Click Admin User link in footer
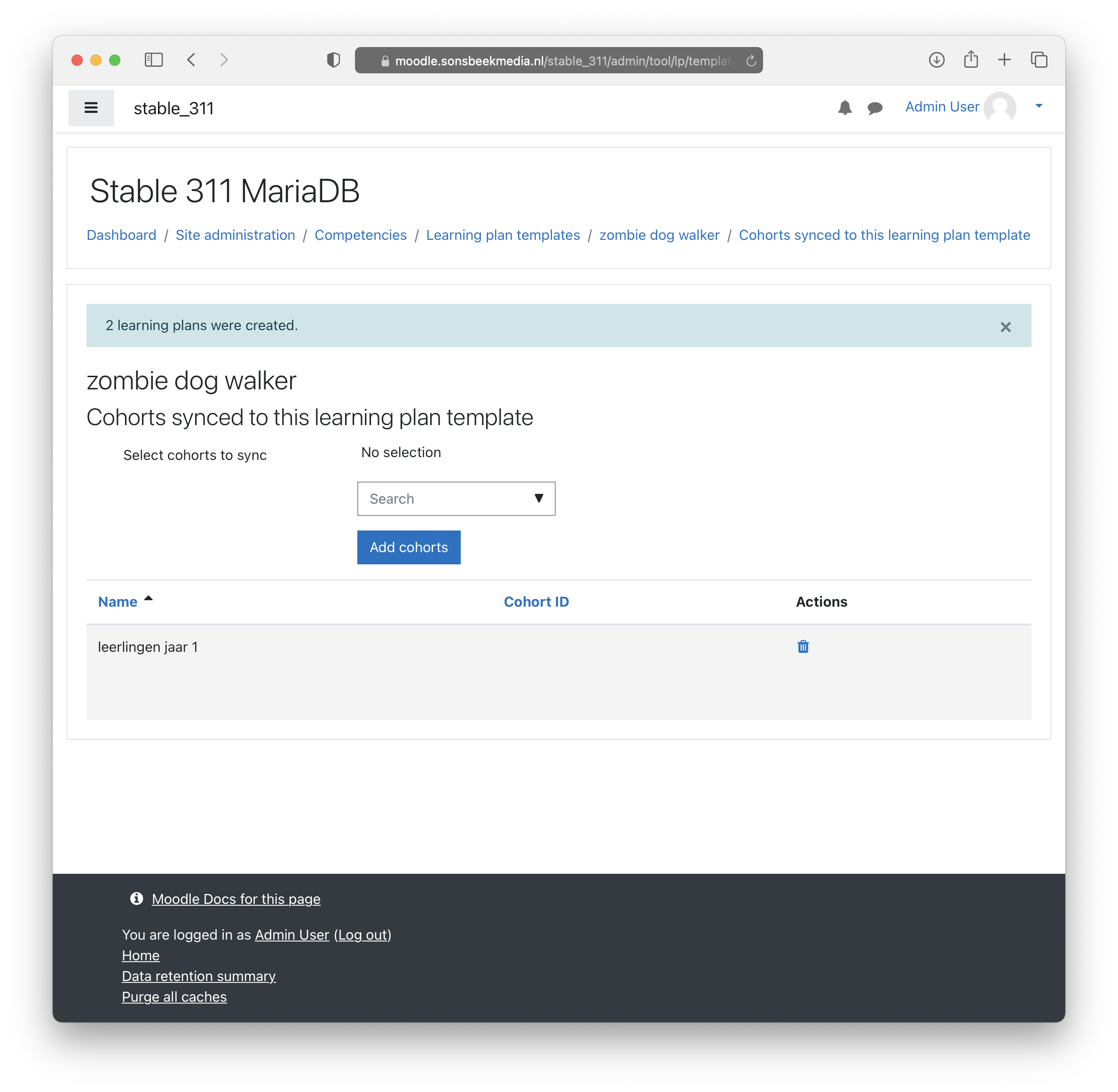 click(x=292, y=935)
